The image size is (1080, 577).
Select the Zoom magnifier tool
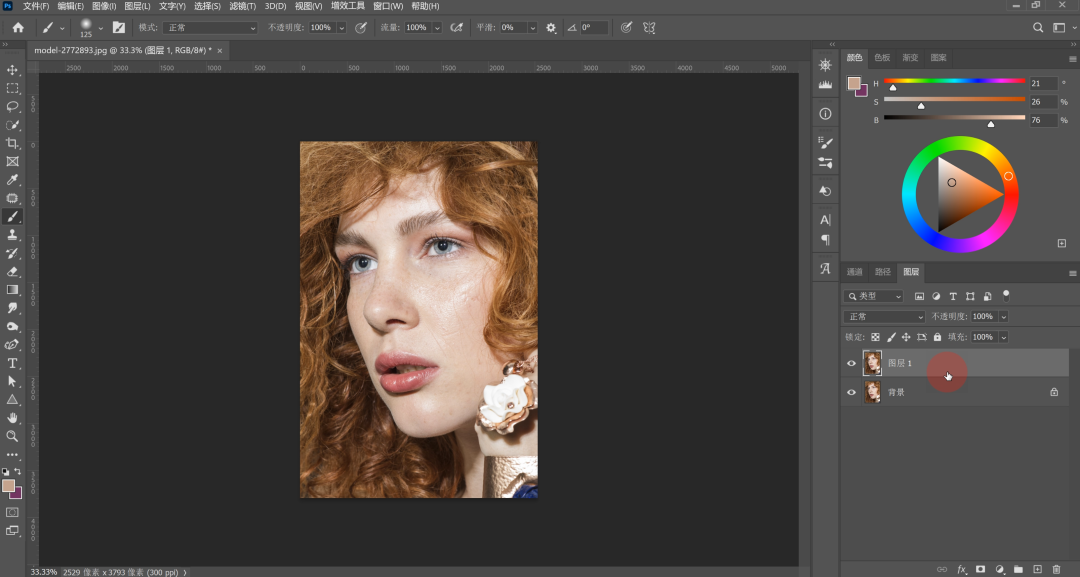point(12,436)
